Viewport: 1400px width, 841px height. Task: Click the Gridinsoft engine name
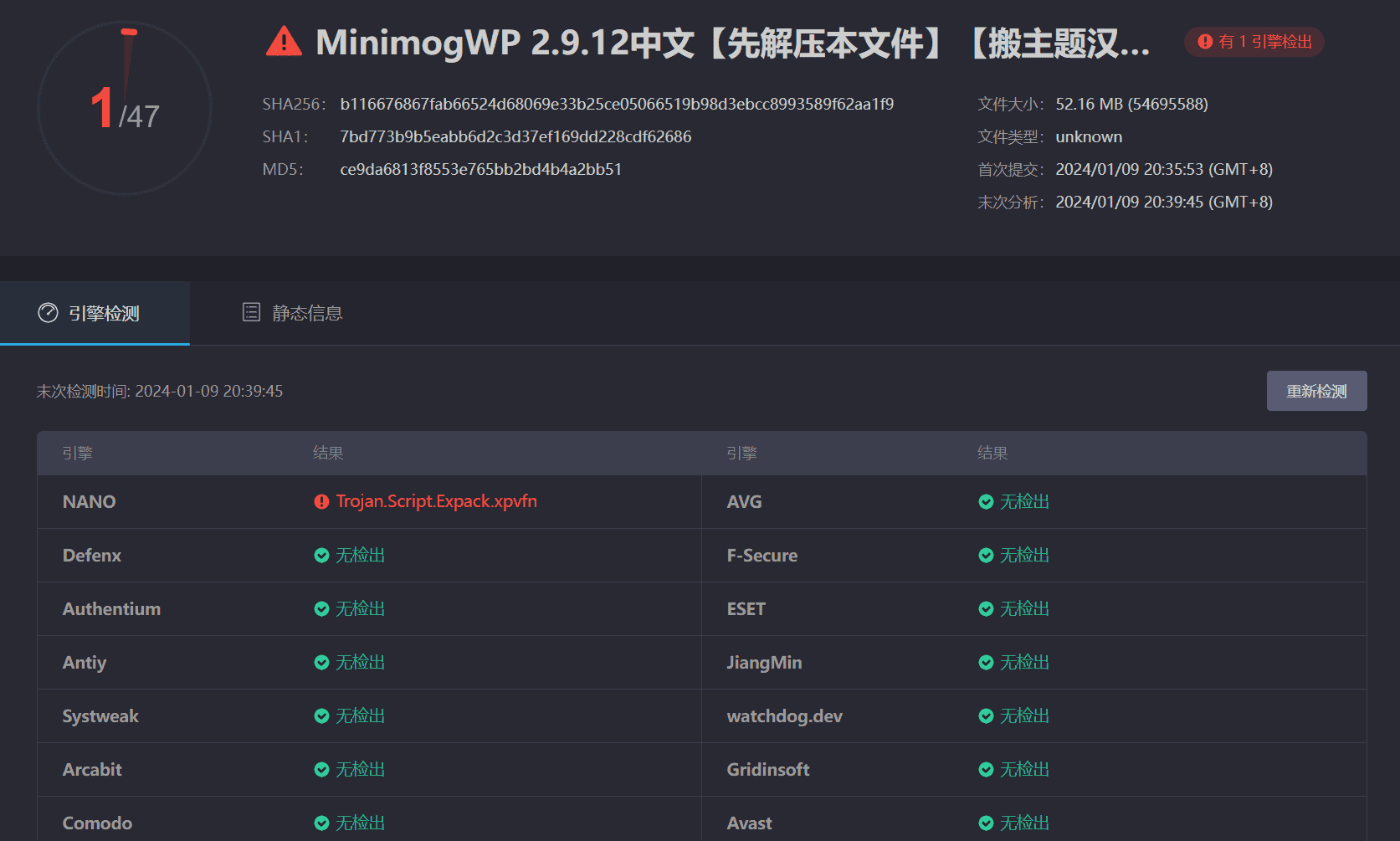click(x=768, y=769)
